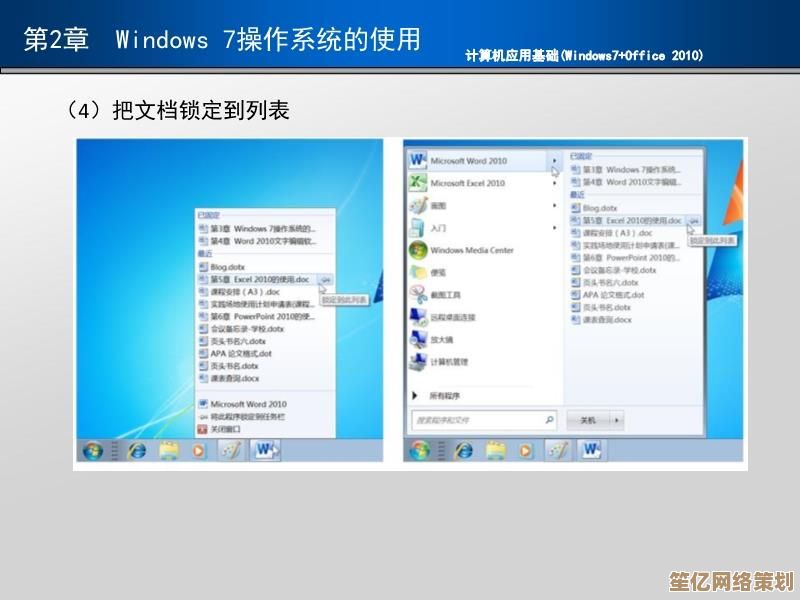Click the 关机 shutdown button
This screenshot has height=600, width=800.
pyautogui.click(x=589, y=420)
